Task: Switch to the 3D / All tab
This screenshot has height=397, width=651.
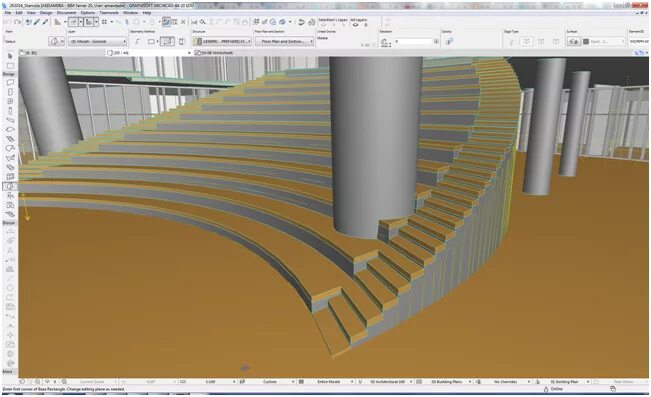Action: pos(149,53)
